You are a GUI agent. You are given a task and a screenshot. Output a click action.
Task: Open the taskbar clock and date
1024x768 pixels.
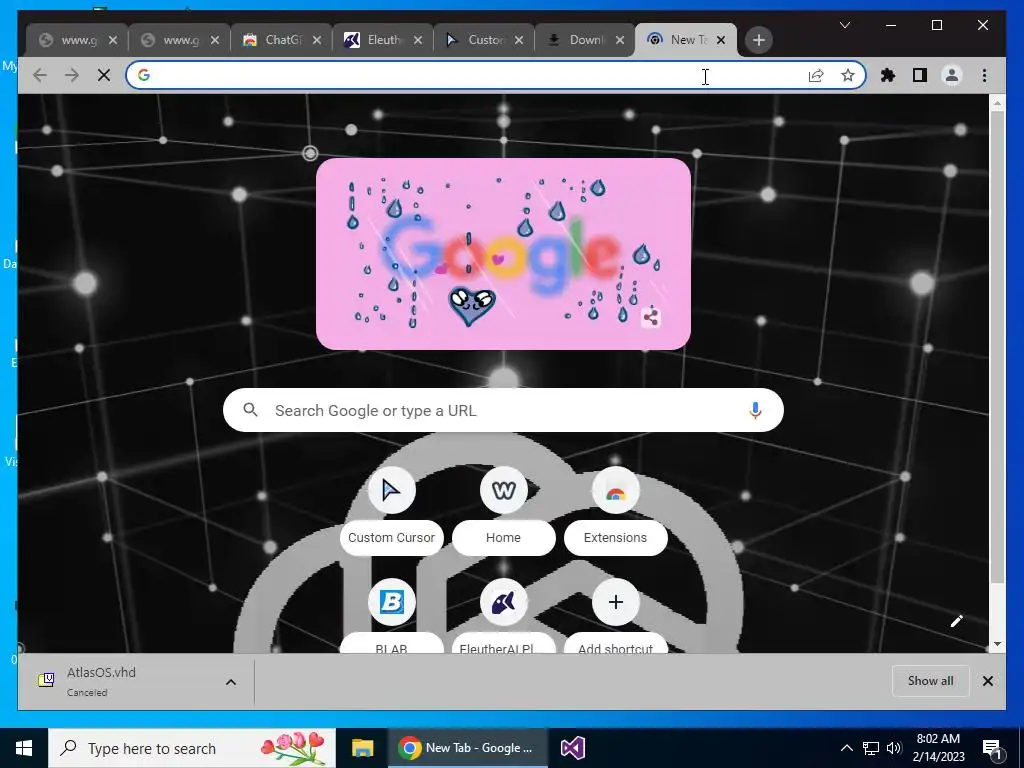click(x=938, y=748)
